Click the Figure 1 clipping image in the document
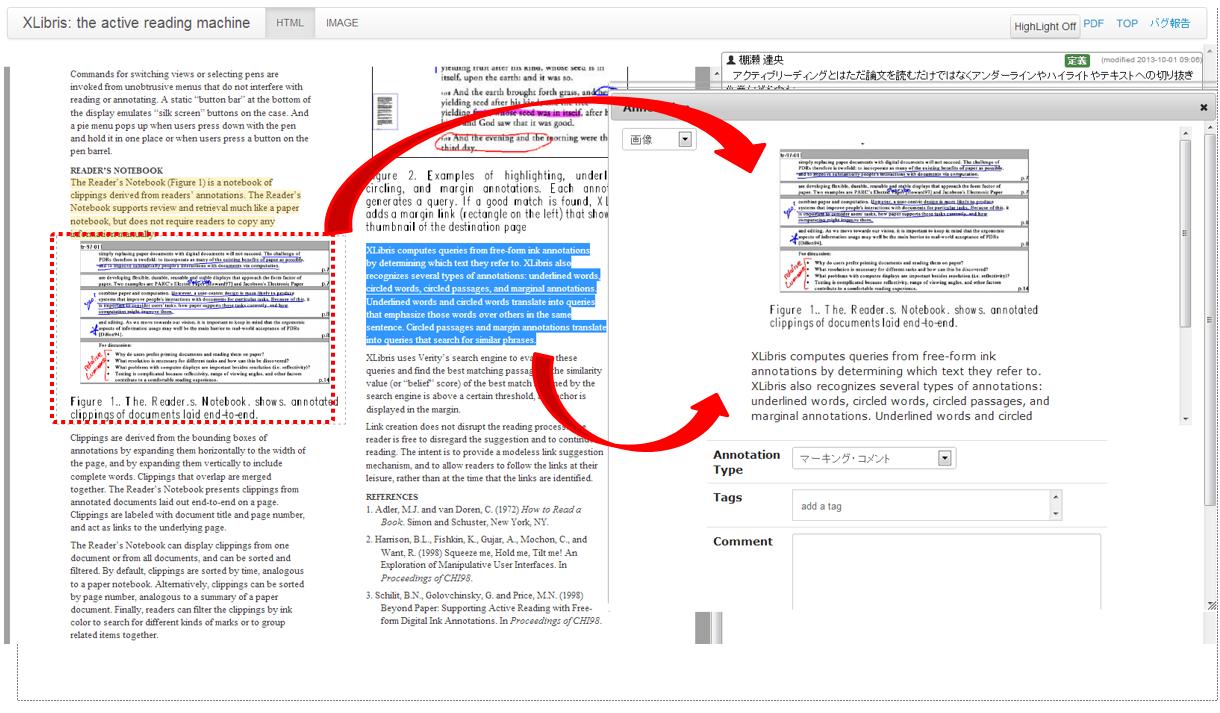Screen dimensions: 1220x713 point(194,312)
